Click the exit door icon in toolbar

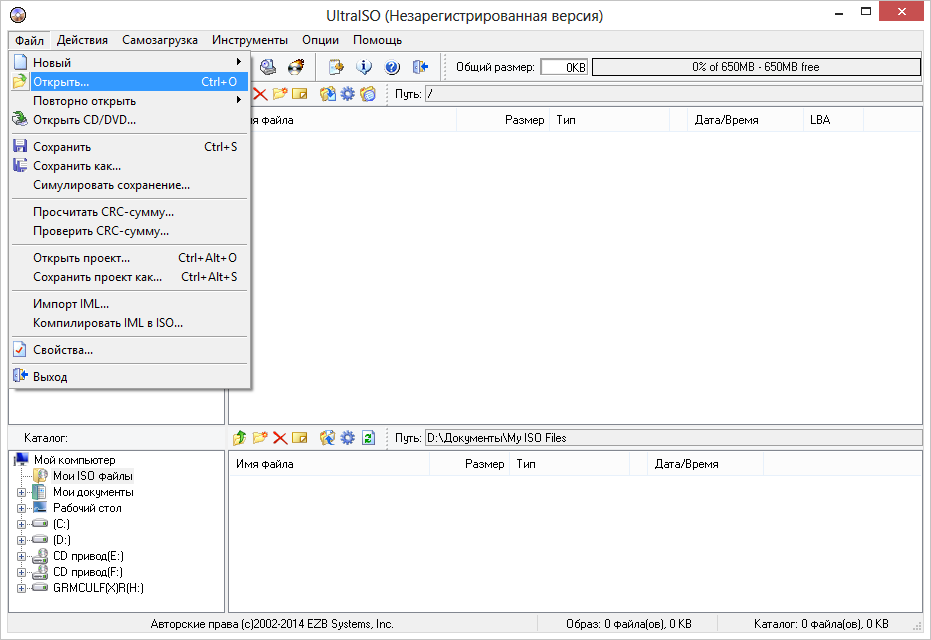(x=420, y=67)
